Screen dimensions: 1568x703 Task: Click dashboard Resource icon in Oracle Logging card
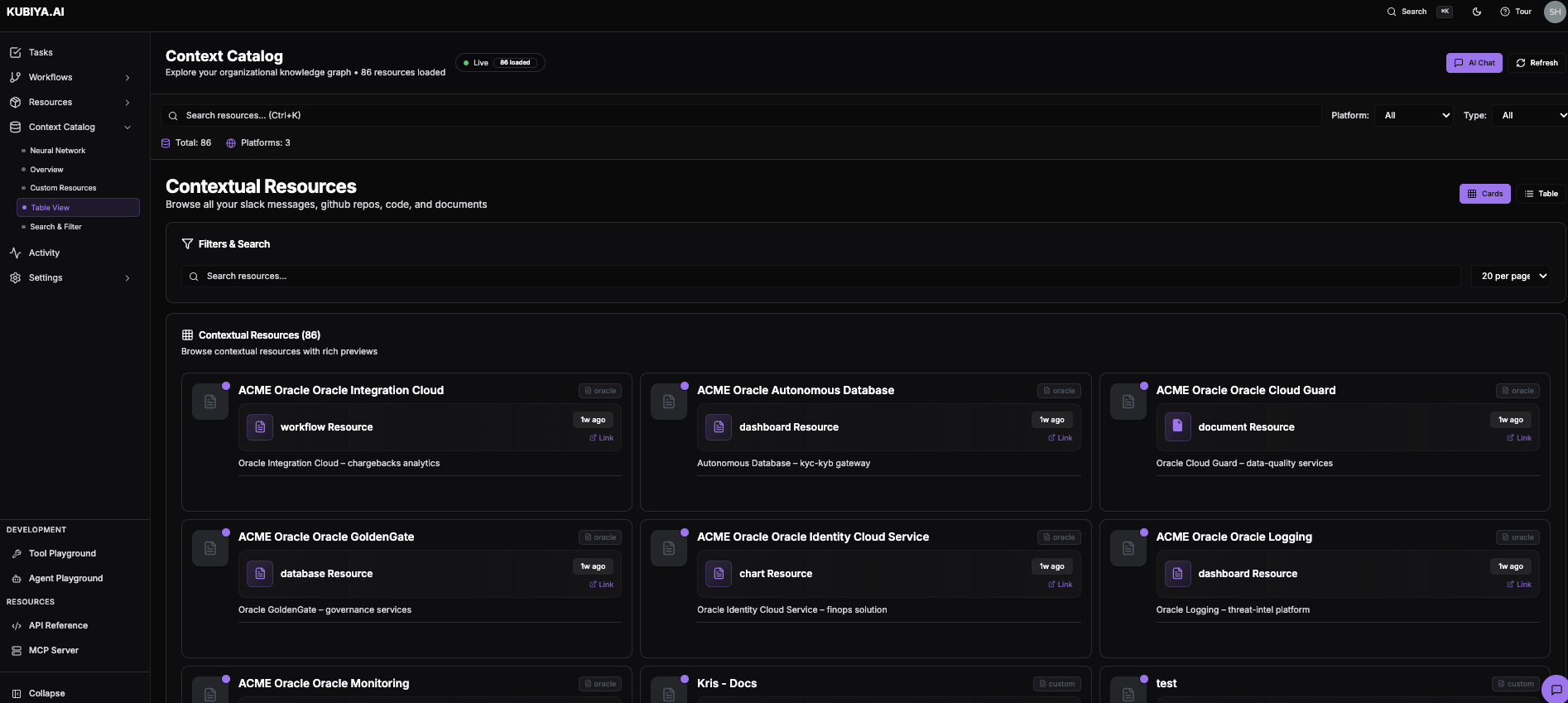pos(1178,573)
